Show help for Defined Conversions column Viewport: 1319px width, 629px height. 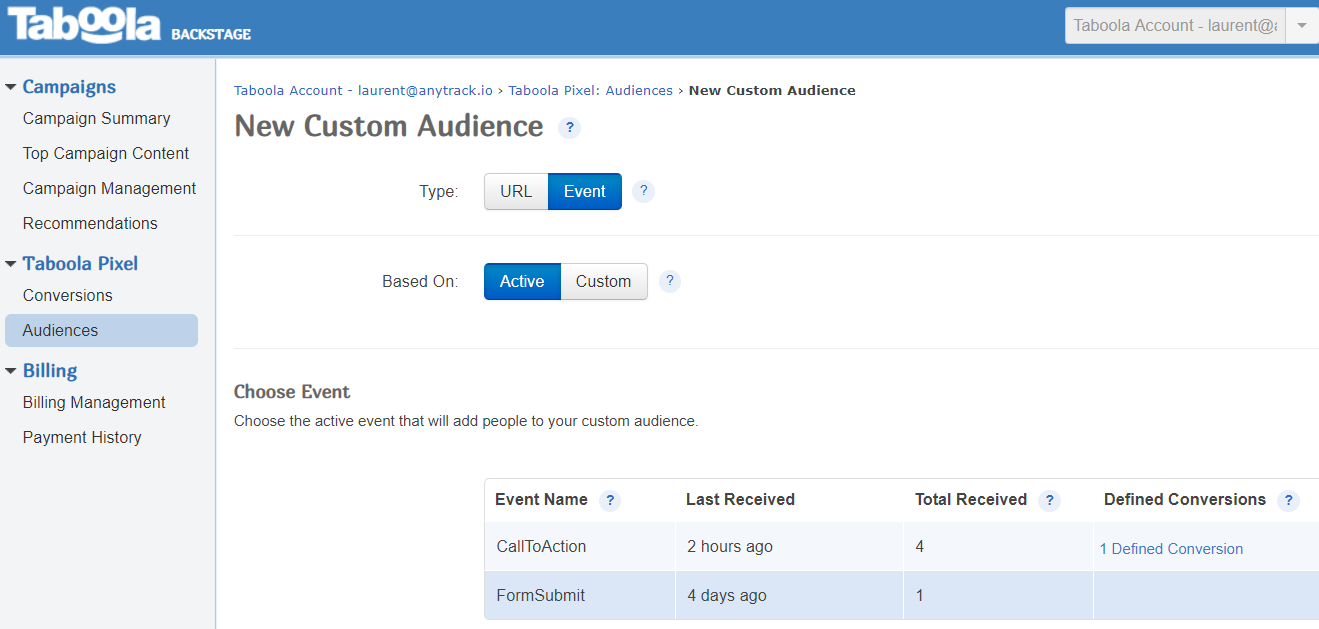[1288, 500]
